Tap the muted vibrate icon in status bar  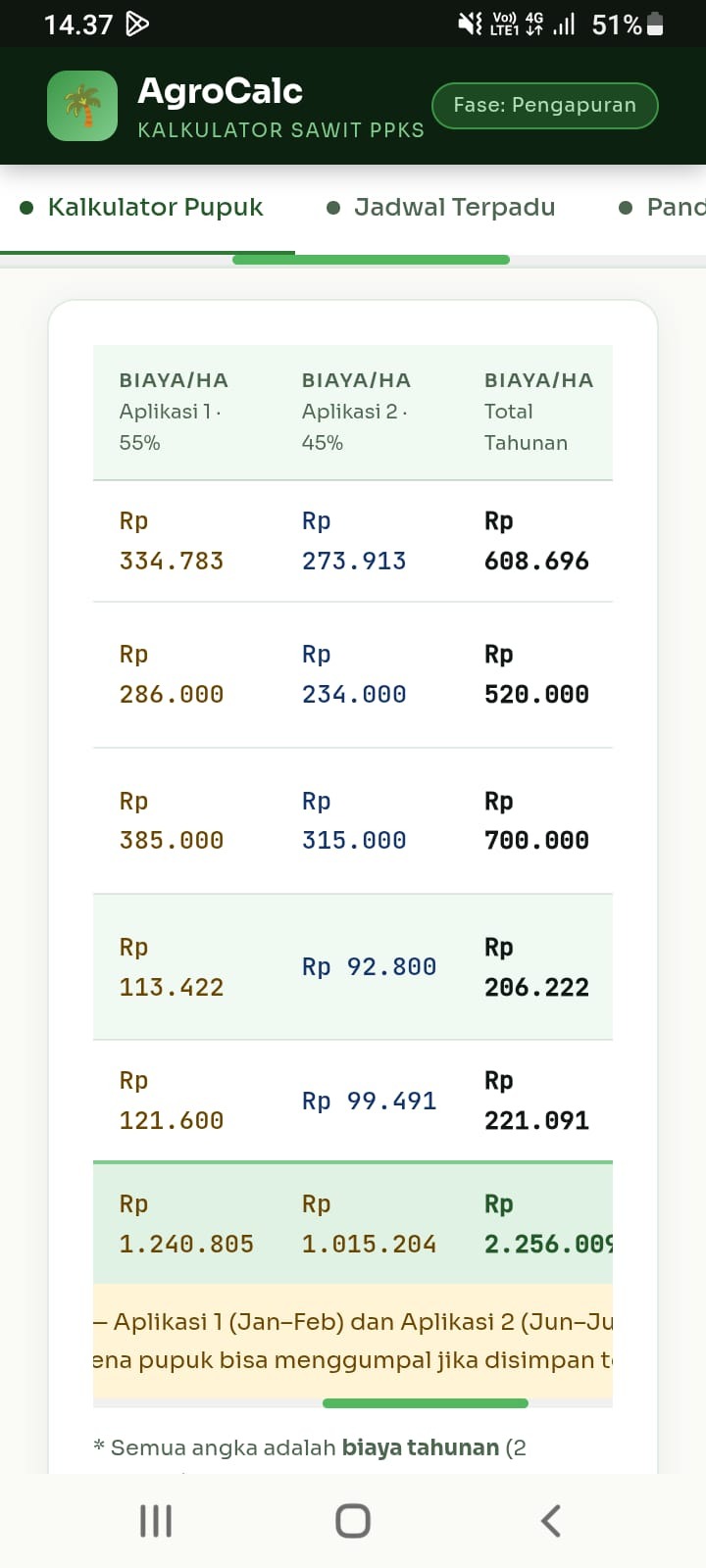point(470,24)
